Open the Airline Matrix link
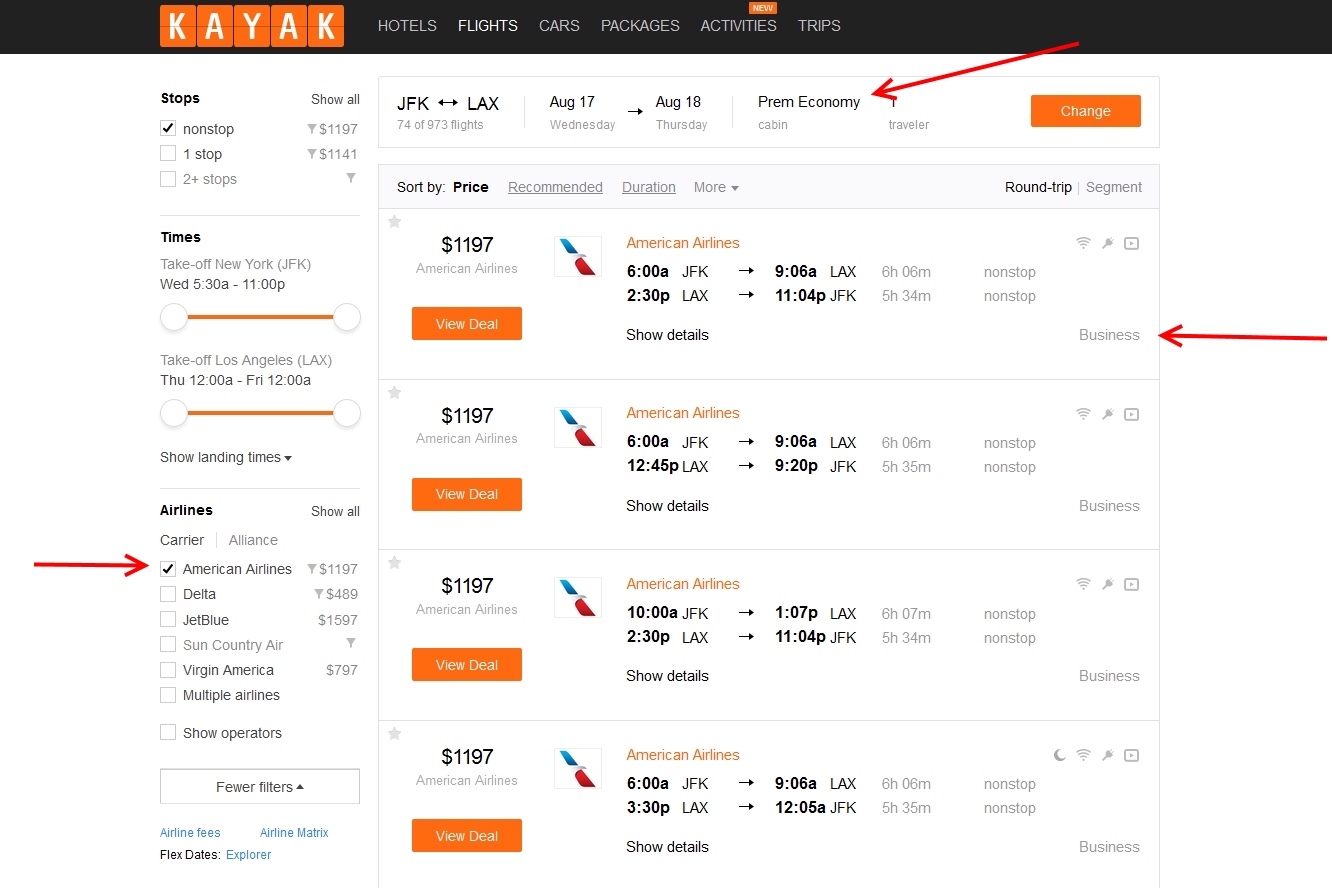This screenshot has width=1332, height=888. (x=294, y=833)
